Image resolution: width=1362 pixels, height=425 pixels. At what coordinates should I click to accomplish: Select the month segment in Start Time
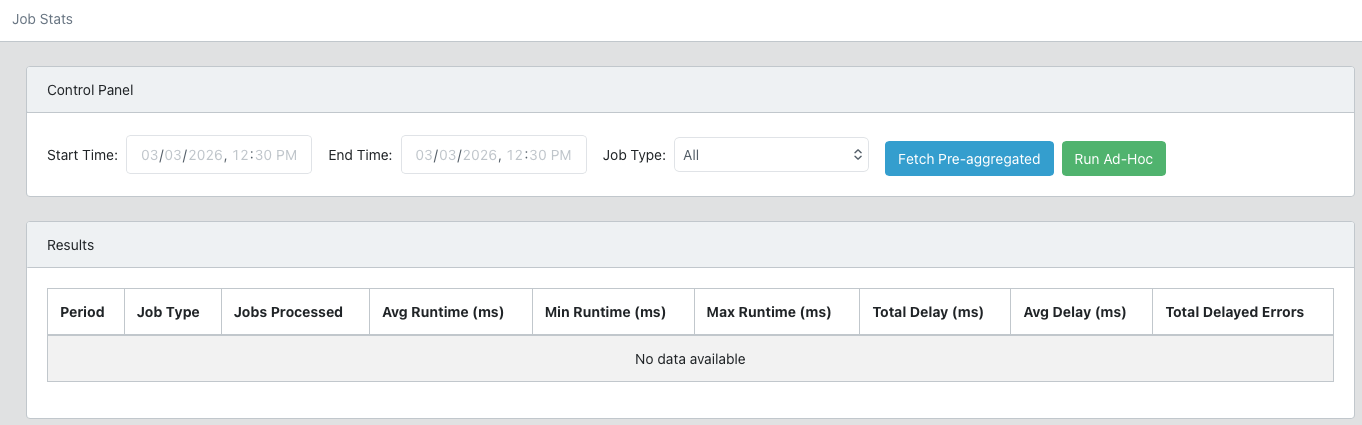150,155
